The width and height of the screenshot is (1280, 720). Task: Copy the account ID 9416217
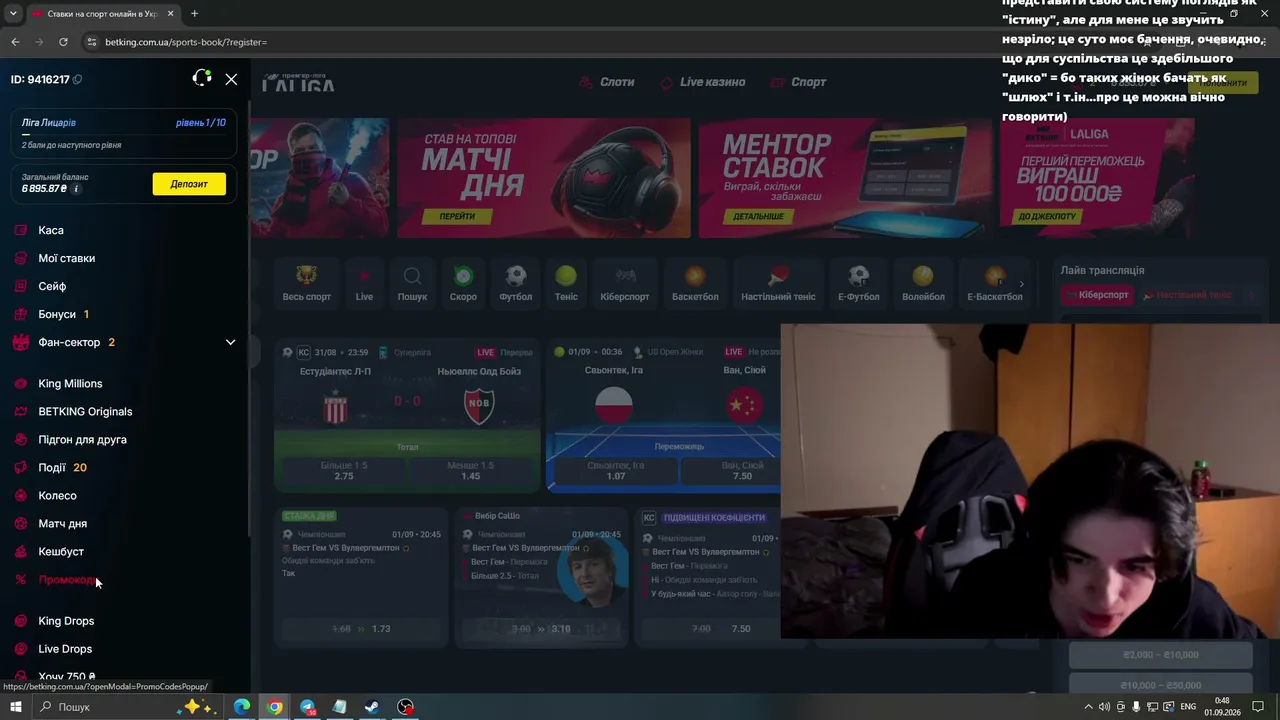[78, 79]
